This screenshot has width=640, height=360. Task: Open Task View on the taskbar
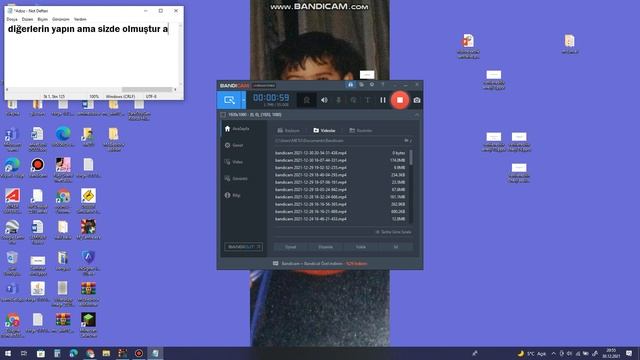(x=24, y=353)
